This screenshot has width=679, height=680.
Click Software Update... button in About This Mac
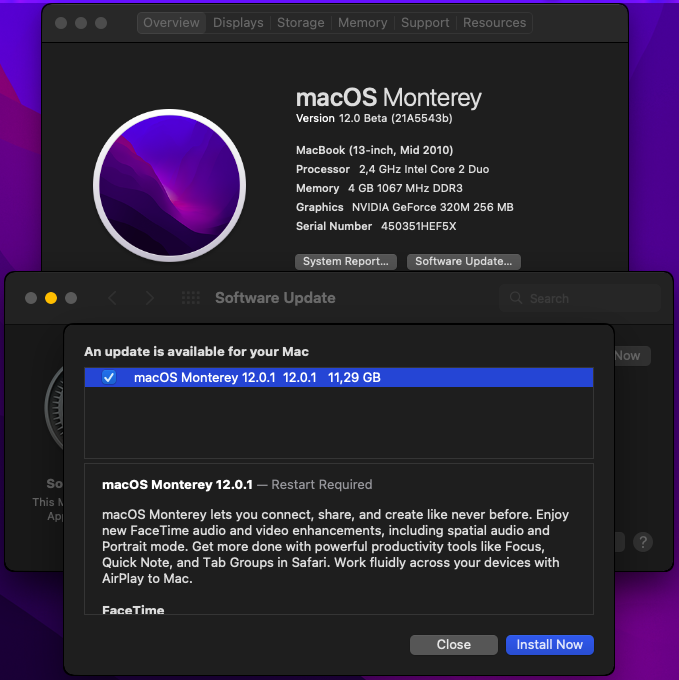(x=464, y=262)
